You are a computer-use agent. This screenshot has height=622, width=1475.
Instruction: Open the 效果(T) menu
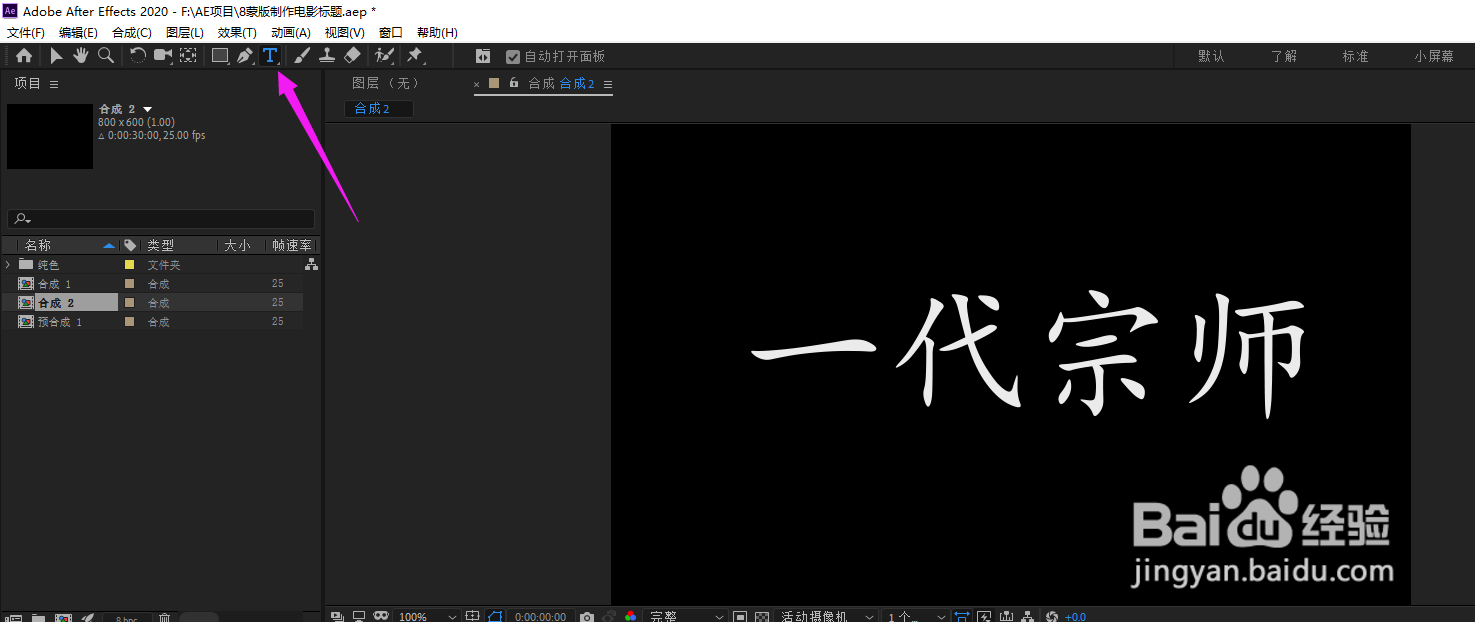[x=237, y=33]
